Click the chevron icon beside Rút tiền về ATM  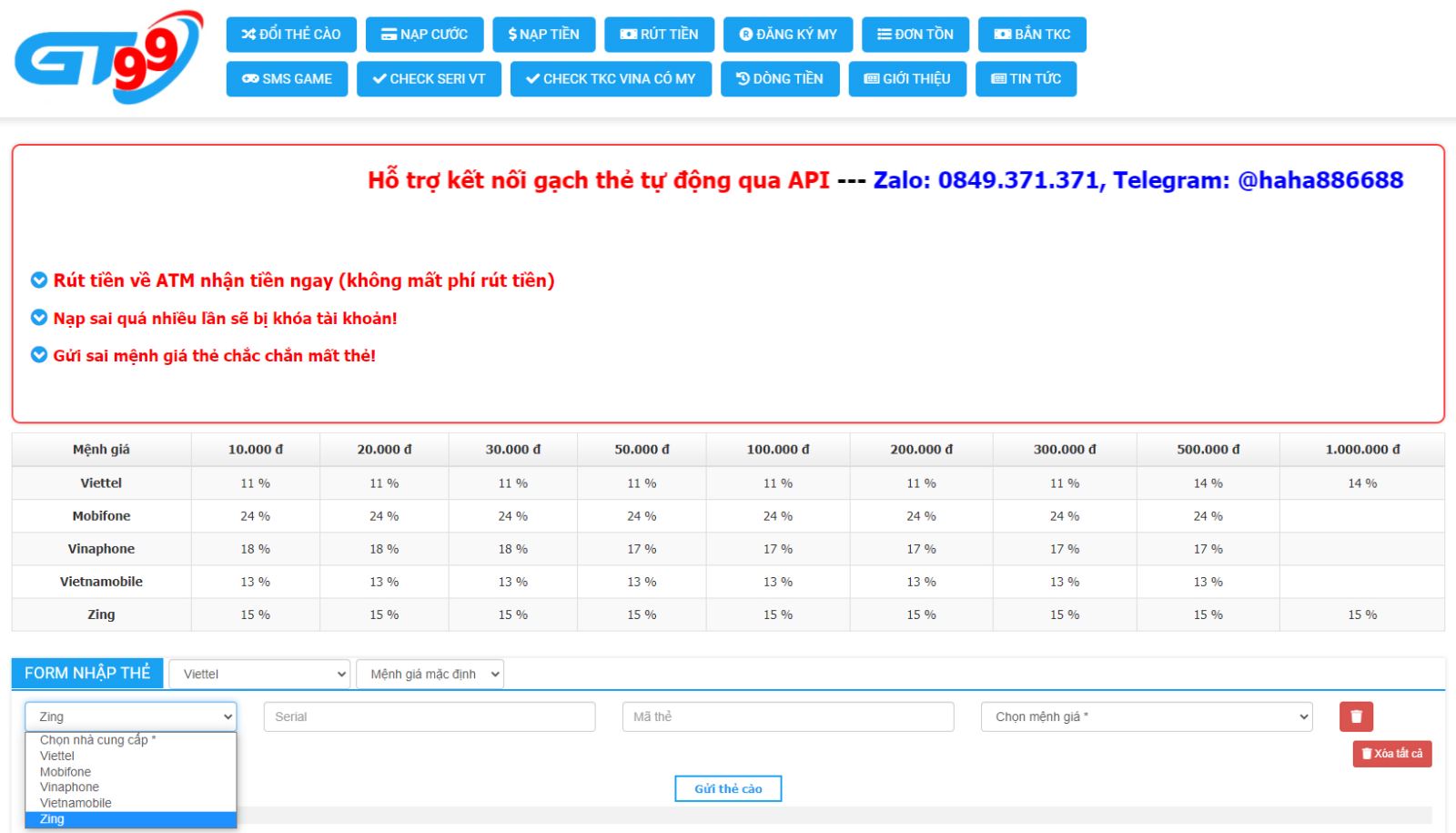[x=39, y=280]
